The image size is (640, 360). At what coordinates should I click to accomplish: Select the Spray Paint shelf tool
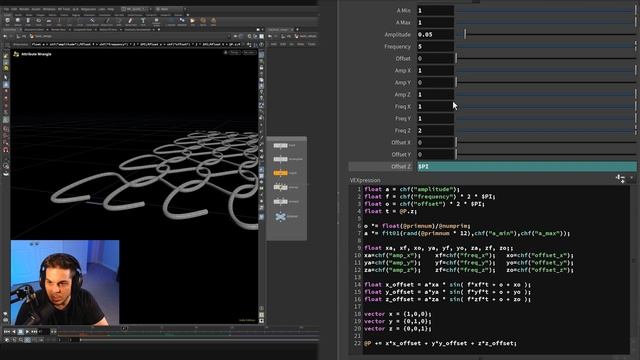(130, 21)
